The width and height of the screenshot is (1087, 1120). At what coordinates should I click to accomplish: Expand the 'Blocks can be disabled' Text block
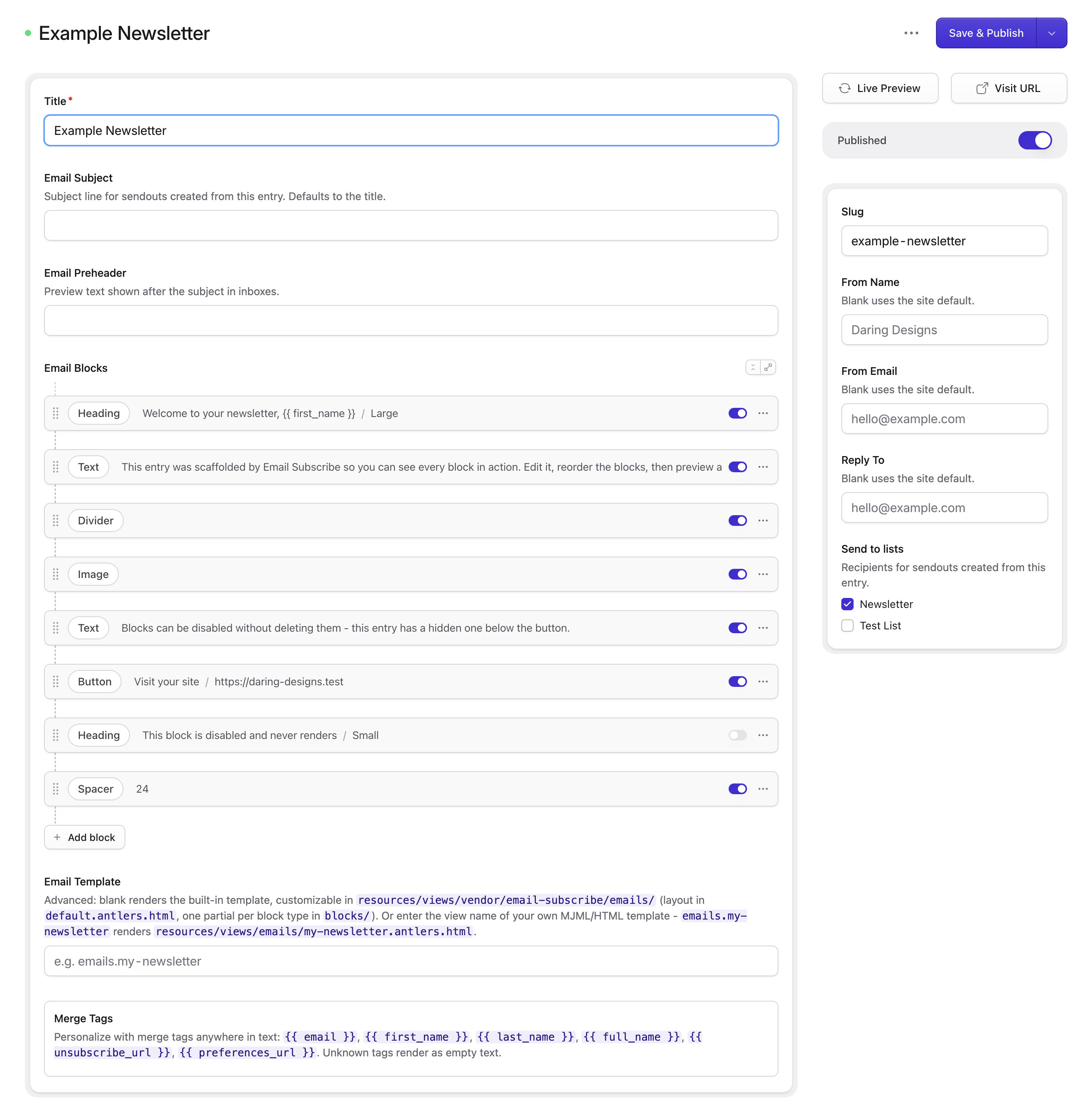coord(410,628)
